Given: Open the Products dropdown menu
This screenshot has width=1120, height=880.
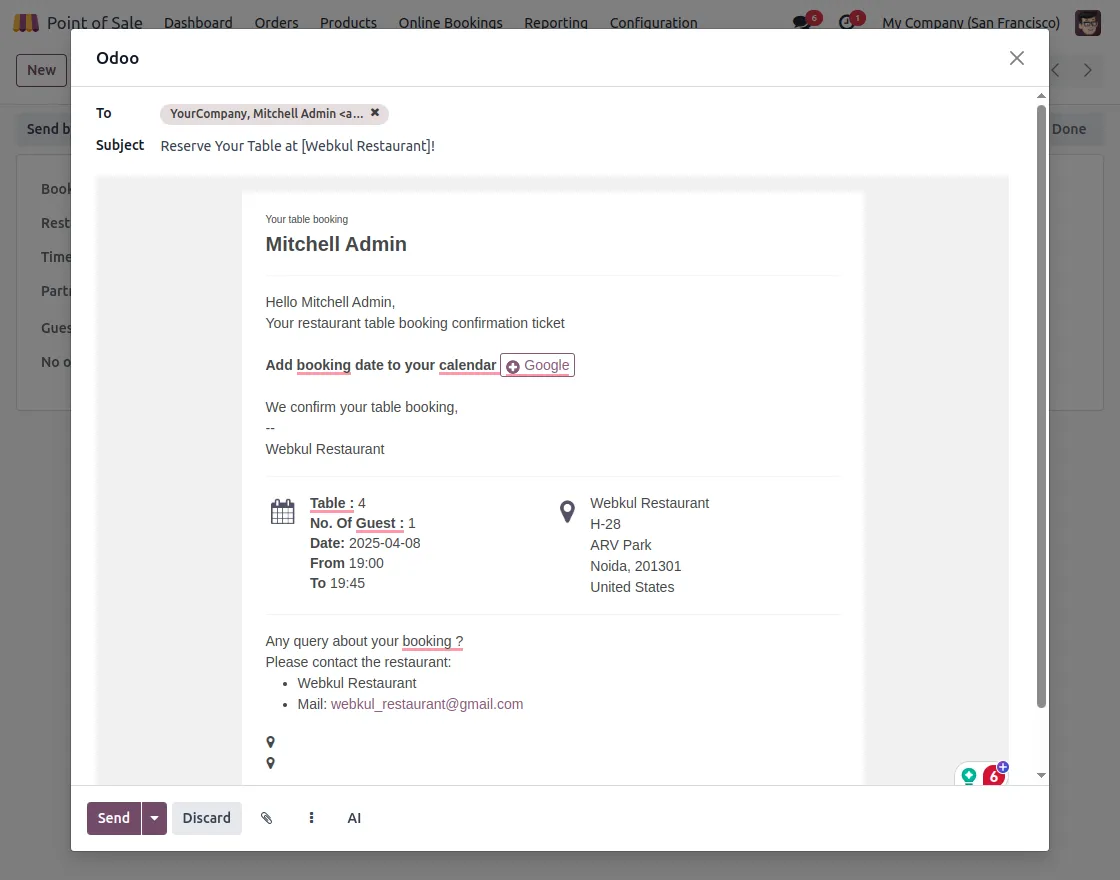Looking at the screenshot, I should (348, 22).
